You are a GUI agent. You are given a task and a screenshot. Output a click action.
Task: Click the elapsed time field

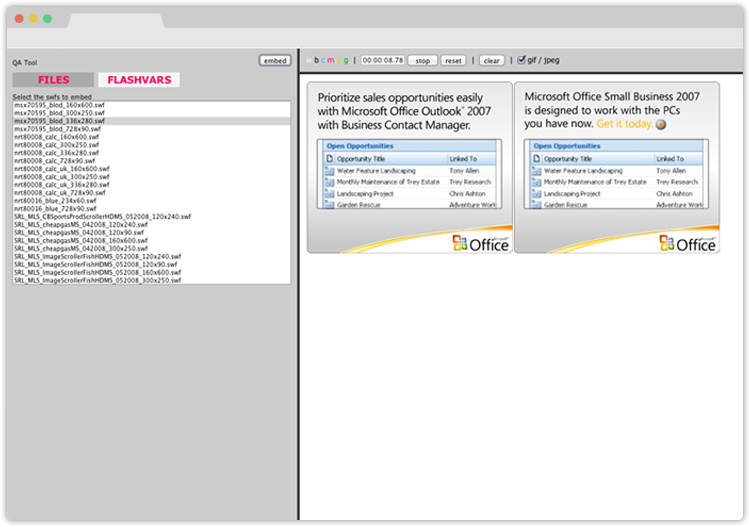click(384, 61)
